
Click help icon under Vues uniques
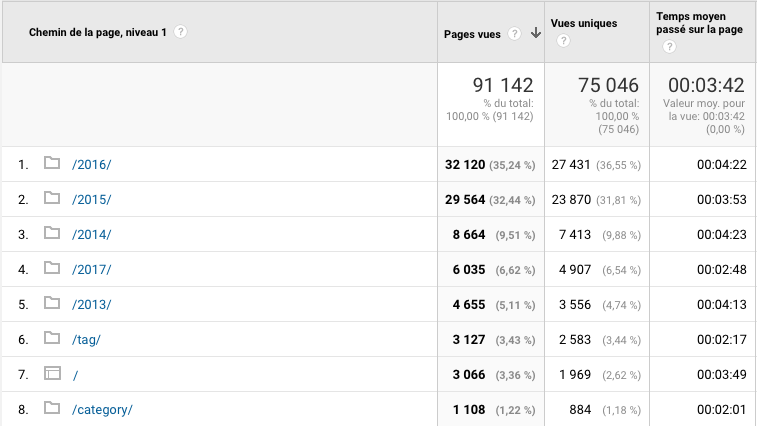[563, 41]
